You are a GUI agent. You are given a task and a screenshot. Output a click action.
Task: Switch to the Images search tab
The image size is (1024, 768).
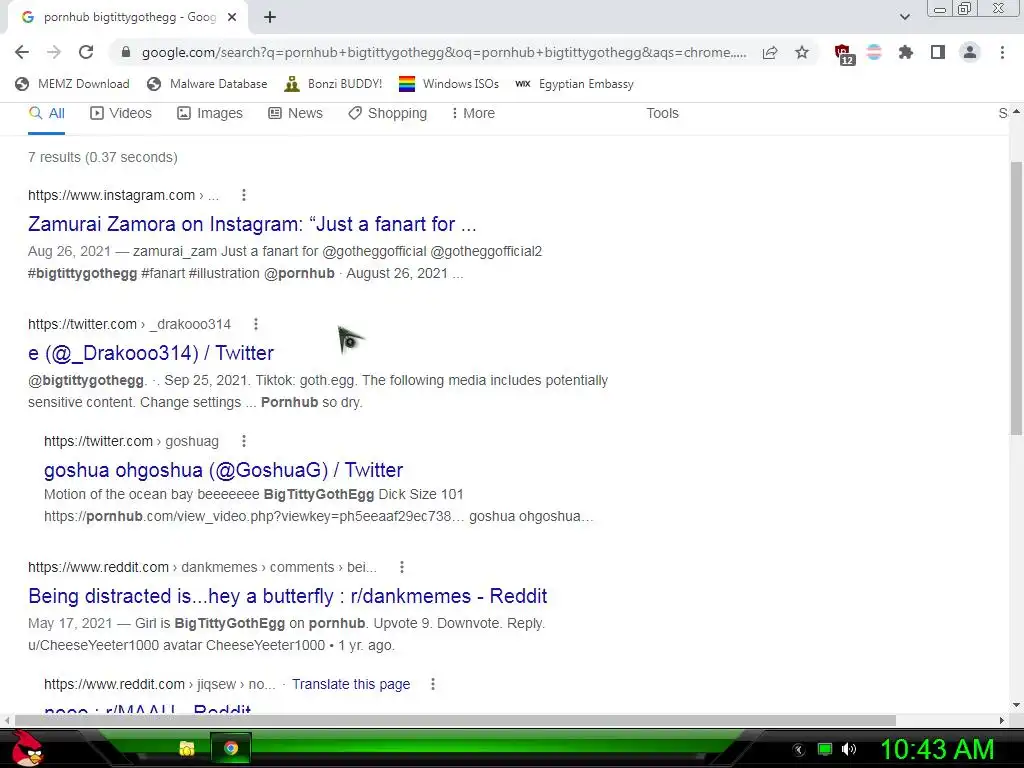click(210, 113)
